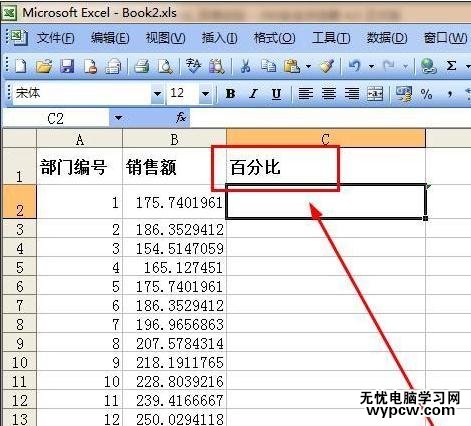
Task: Open the 工具(T) menu
Action: pos(331,38)
